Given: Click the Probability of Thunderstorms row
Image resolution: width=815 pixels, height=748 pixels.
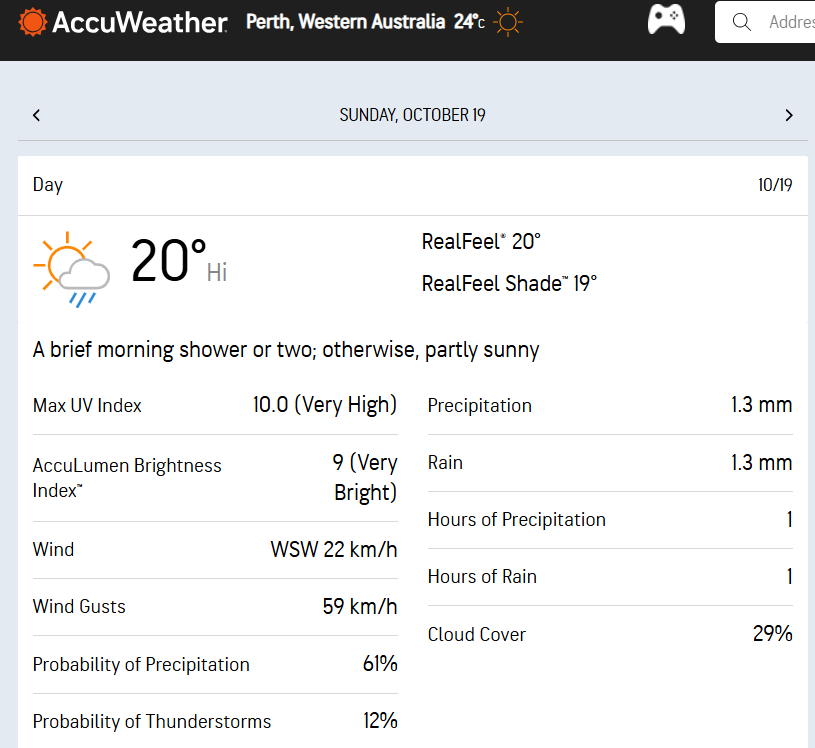Looking at the screenshot, I should click(x=215, y=721).
